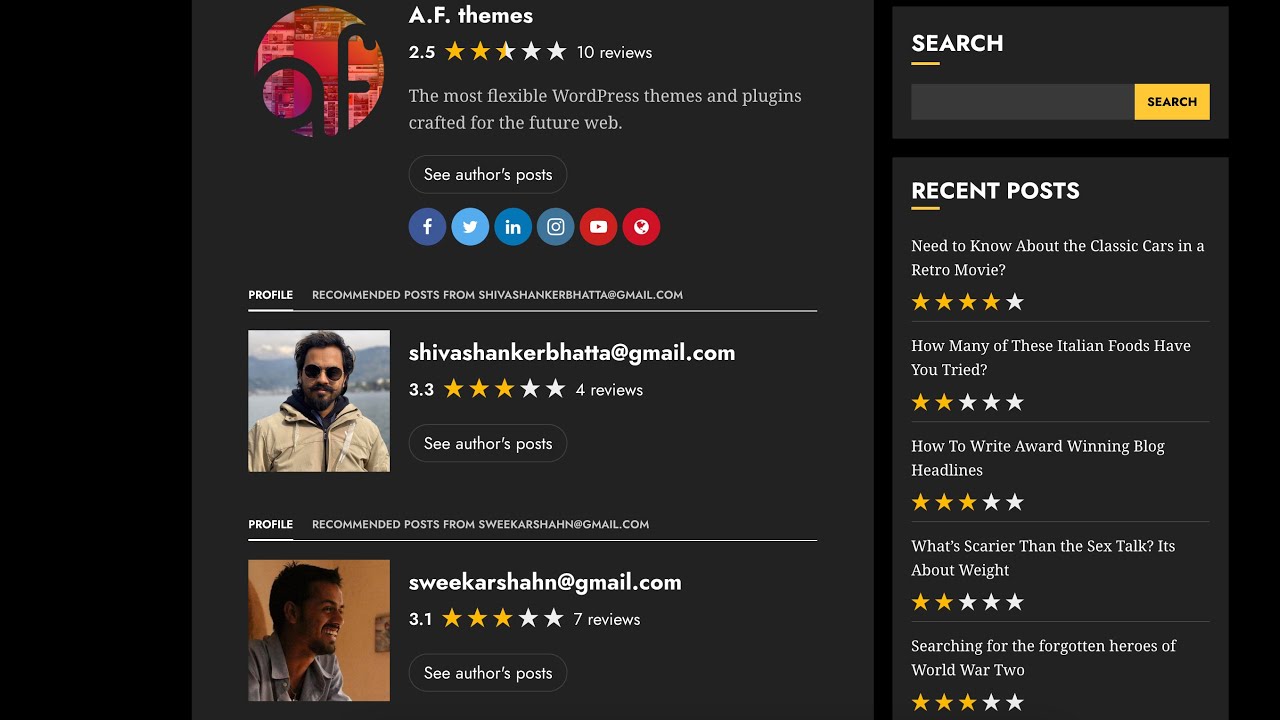The width and height of the screenshot is (1280, 720).
Task: See shivashankerbhatta author's posts
Action: pos(488,443)
